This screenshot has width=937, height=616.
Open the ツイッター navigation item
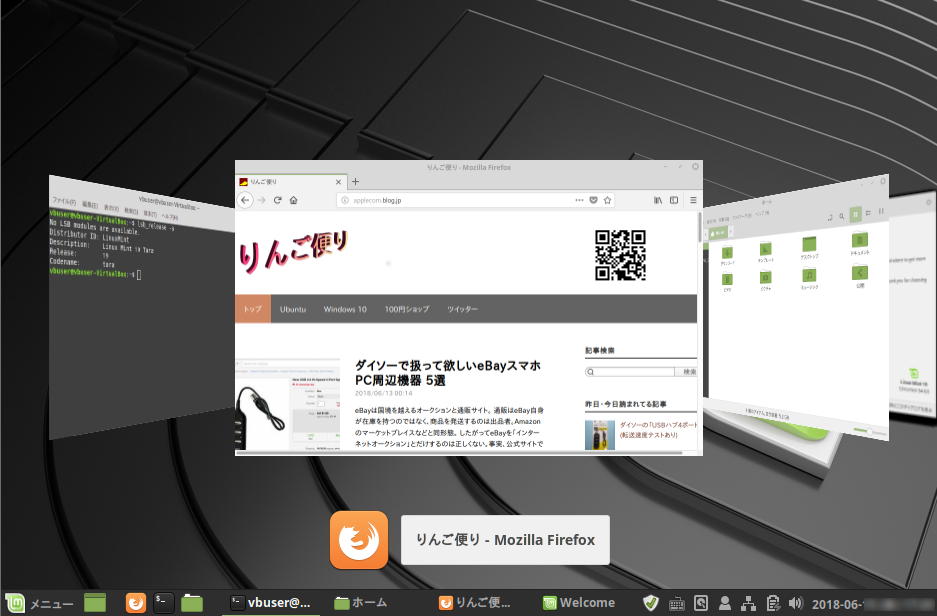(x=463, y=309)
